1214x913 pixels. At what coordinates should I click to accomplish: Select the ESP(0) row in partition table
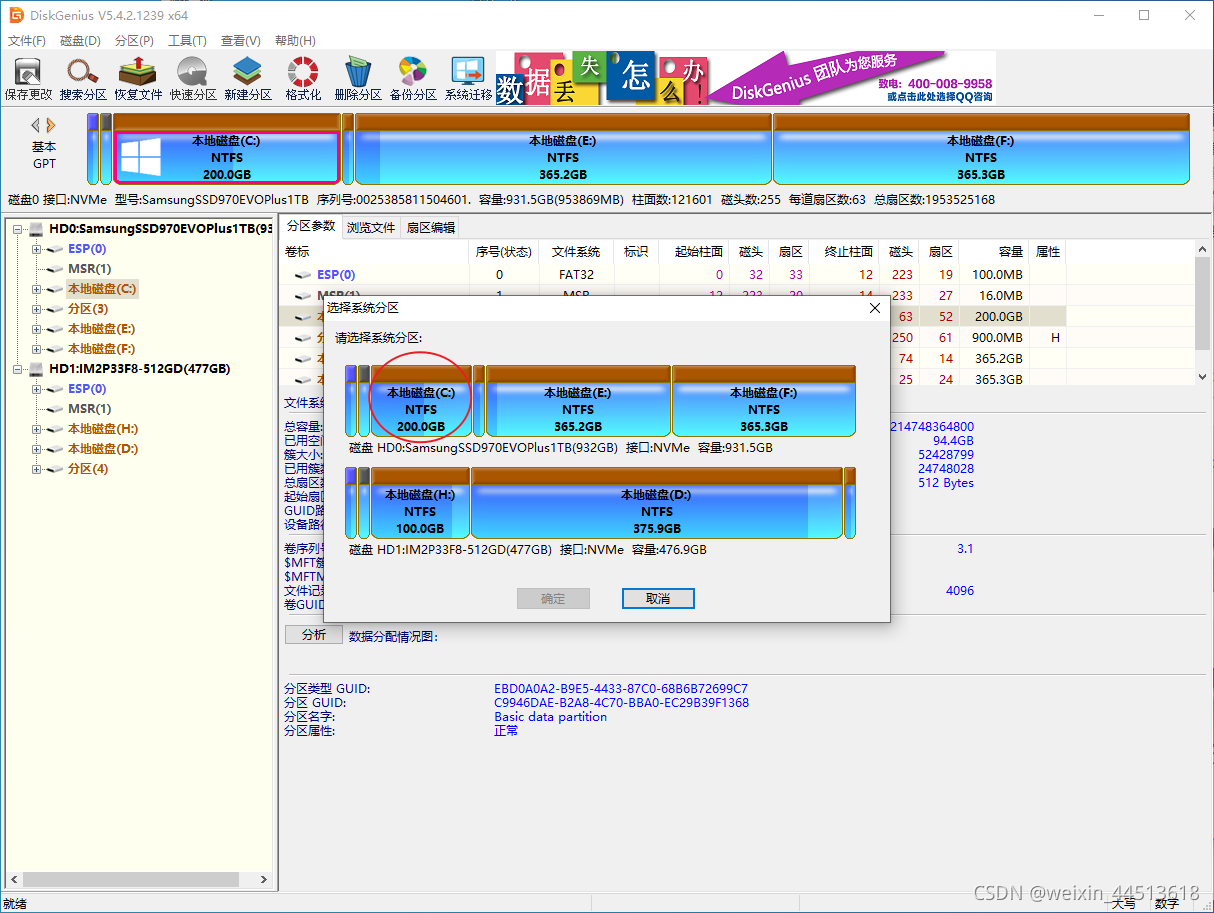[x=672, y=274]
